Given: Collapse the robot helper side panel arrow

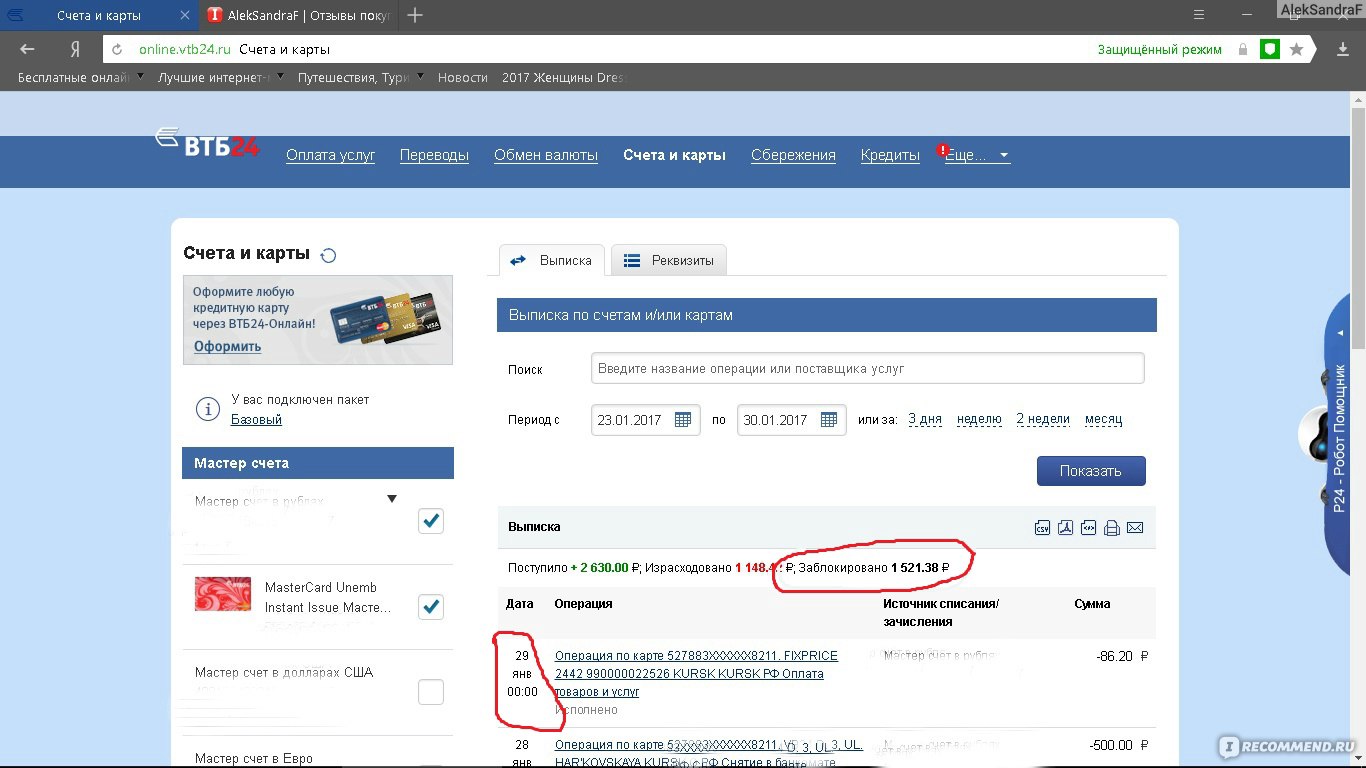Looking at the screenshot, I should click(1341, 332).
